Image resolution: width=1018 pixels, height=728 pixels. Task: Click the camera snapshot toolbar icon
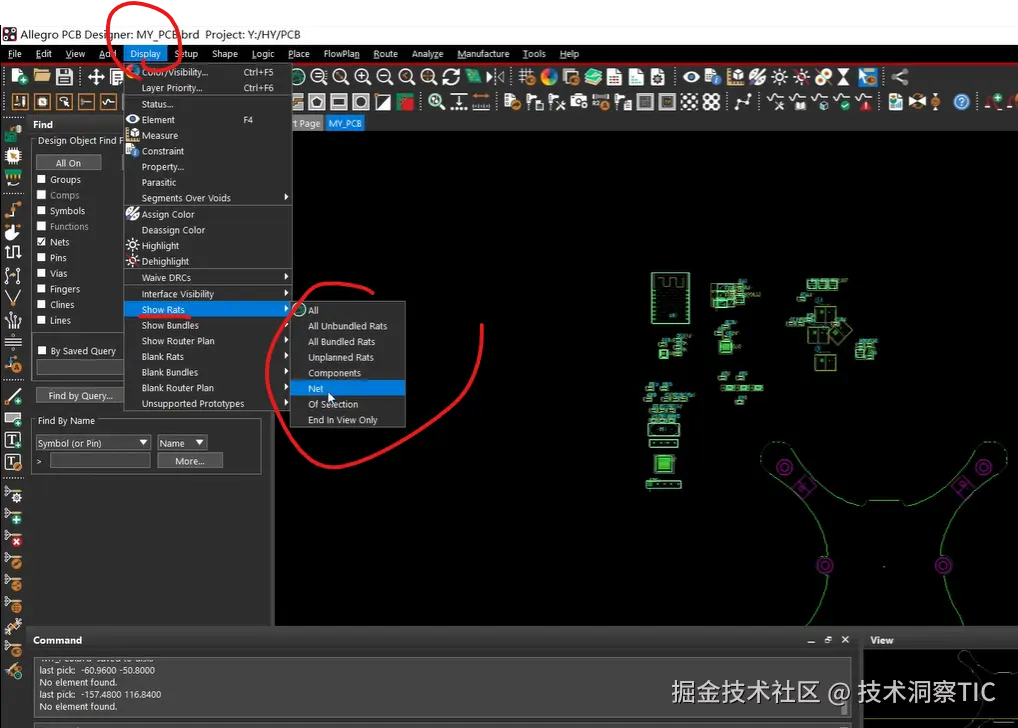[x=578, y=102]
